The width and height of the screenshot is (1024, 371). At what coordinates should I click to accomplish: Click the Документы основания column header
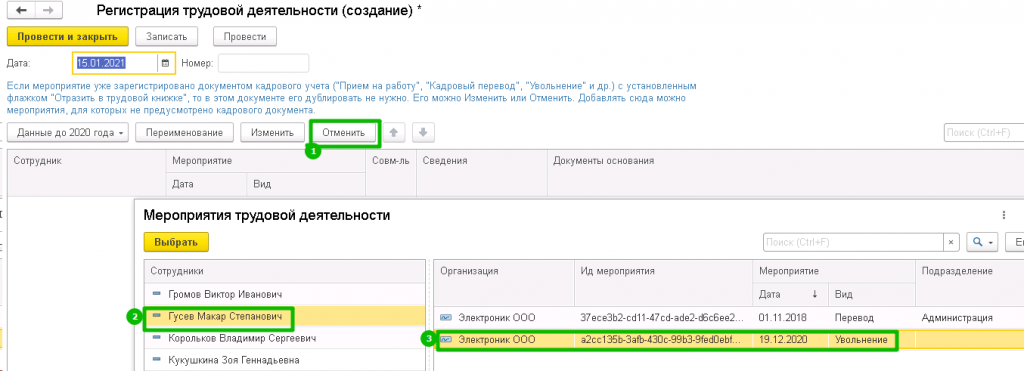[x=785, y=172]
